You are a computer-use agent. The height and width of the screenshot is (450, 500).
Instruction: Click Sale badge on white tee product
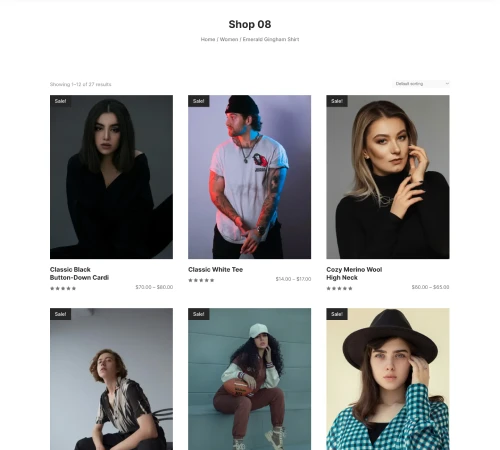point(198,101)
